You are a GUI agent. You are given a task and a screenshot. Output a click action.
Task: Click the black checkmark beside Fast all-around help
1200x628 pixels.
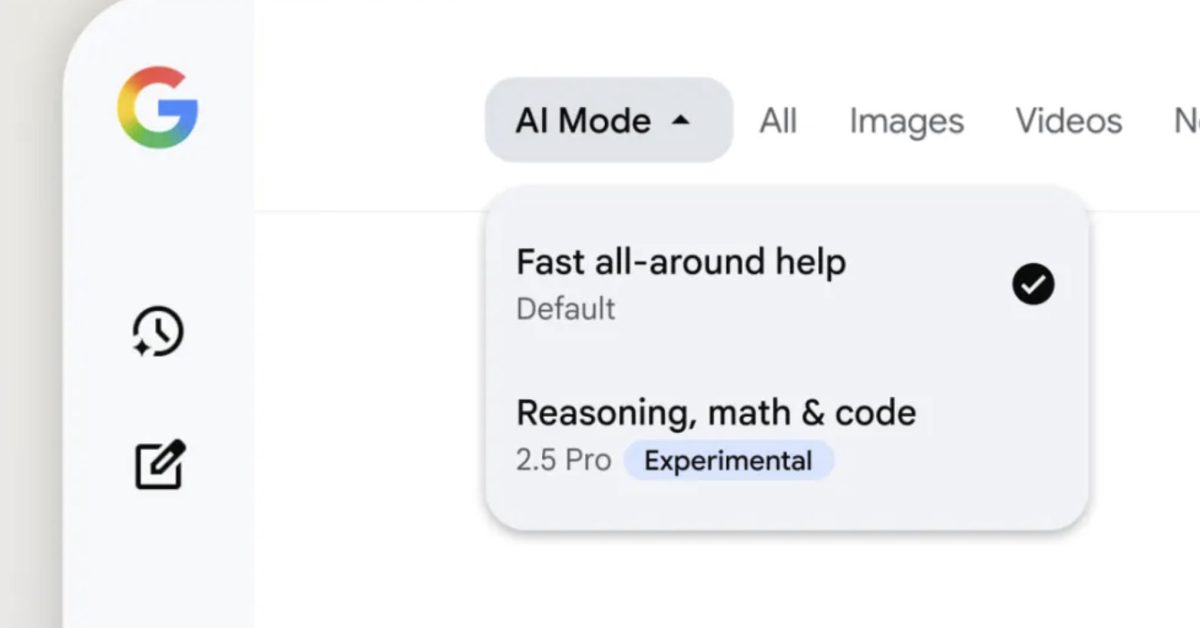pos(1032,285)
